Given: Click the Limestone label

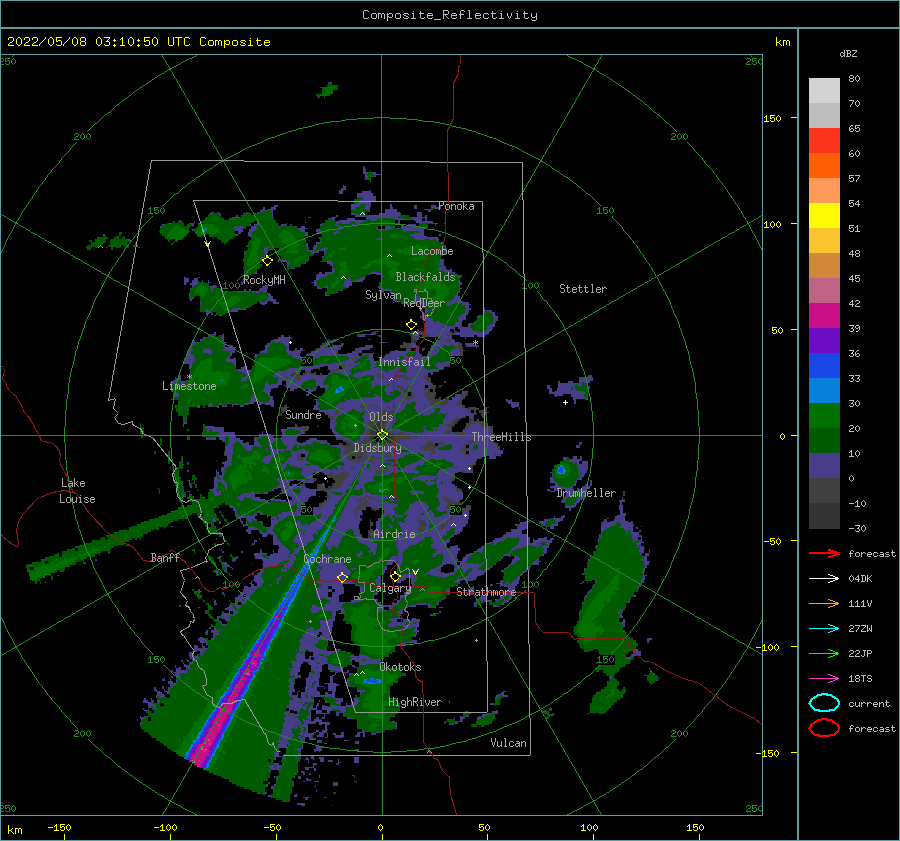Looking at the screenshot, I should [x=189, y=386].
